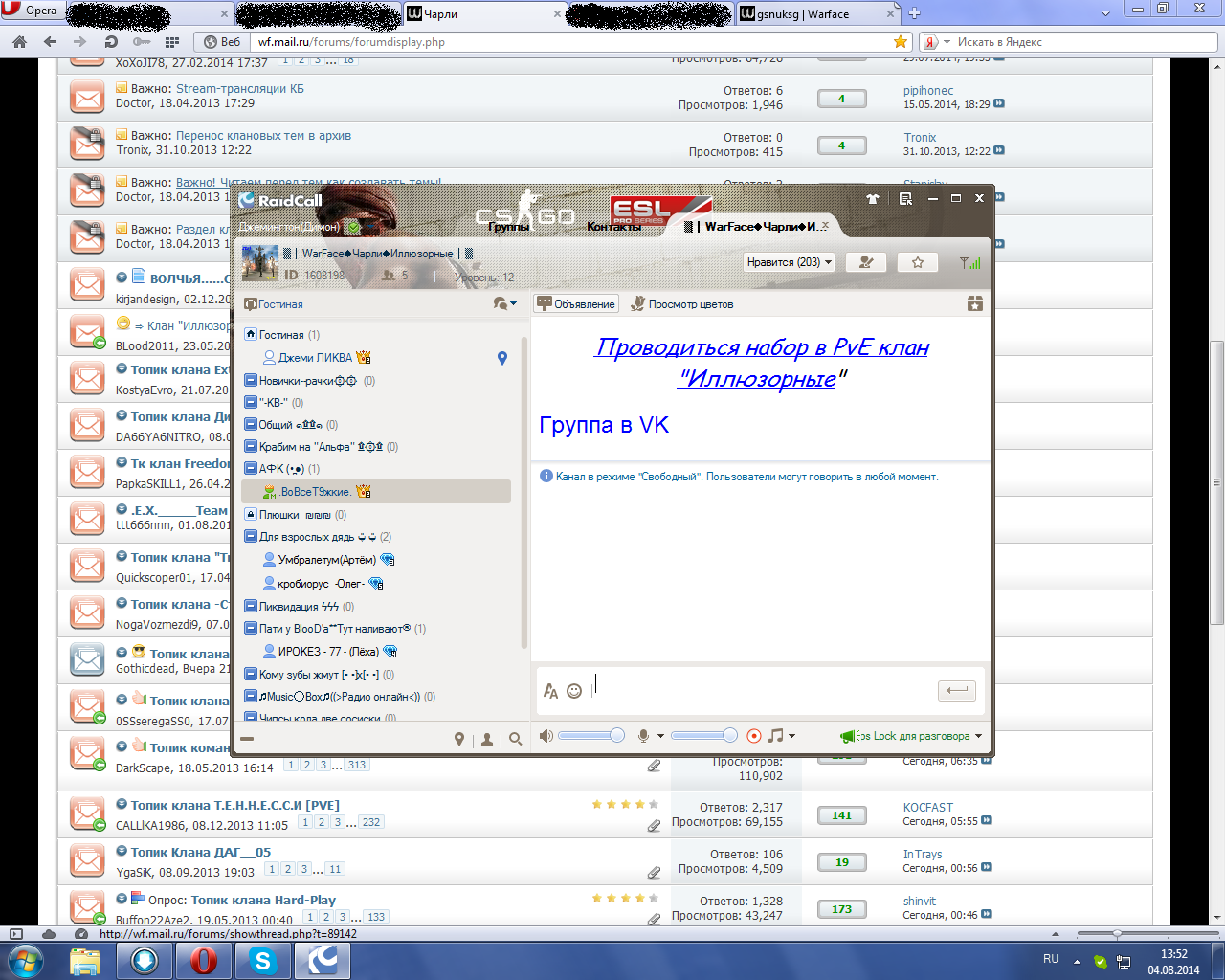
Task: Adjust the microphone volume slider
Action: click(x=704, y=735)
